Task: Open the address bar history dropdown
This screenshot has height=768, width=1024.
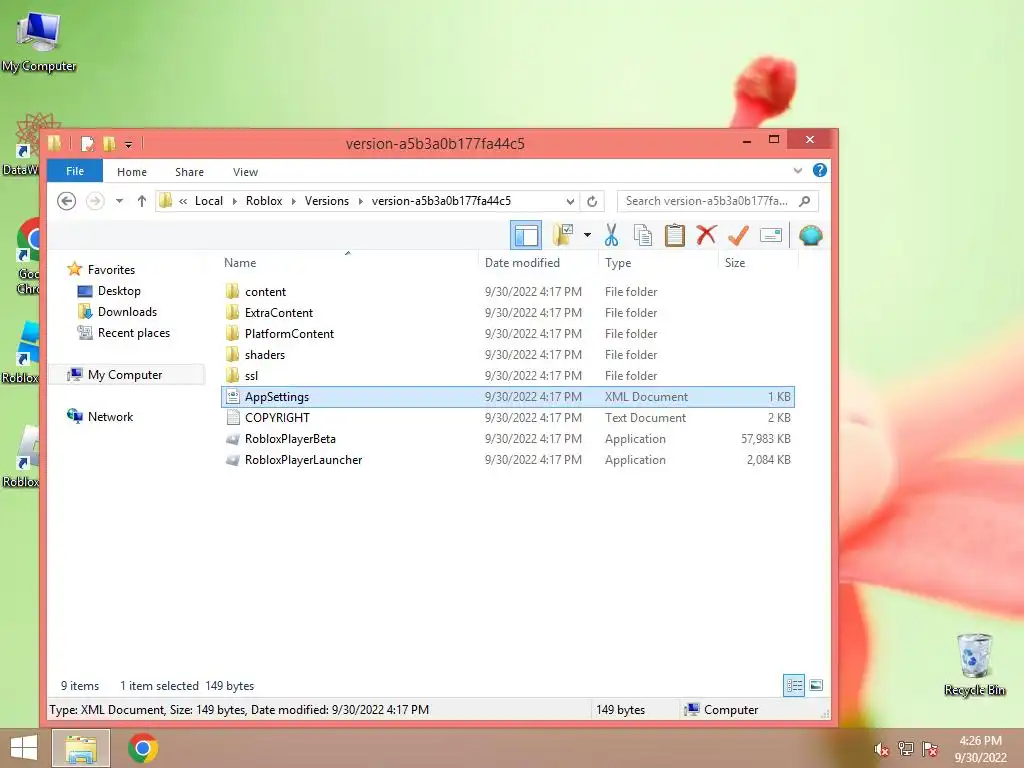Action: (570, 201)
